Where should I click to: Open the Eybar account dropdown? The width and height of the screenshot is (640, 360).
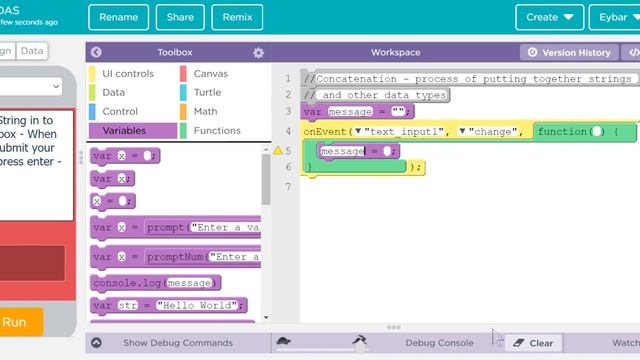pos(616,17)
